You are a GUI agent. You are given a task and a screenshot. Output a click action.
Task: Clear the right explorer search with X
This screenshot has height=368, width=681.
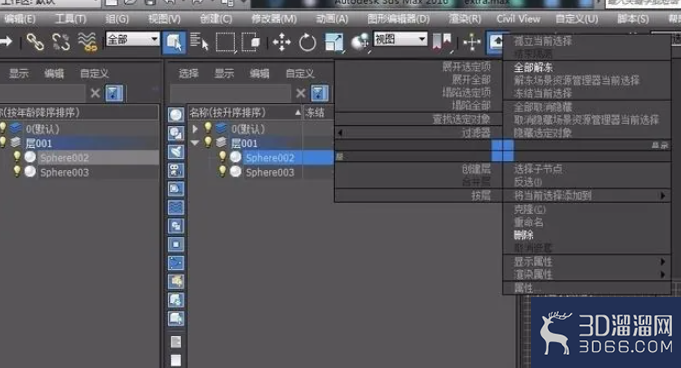pos(300,93)
